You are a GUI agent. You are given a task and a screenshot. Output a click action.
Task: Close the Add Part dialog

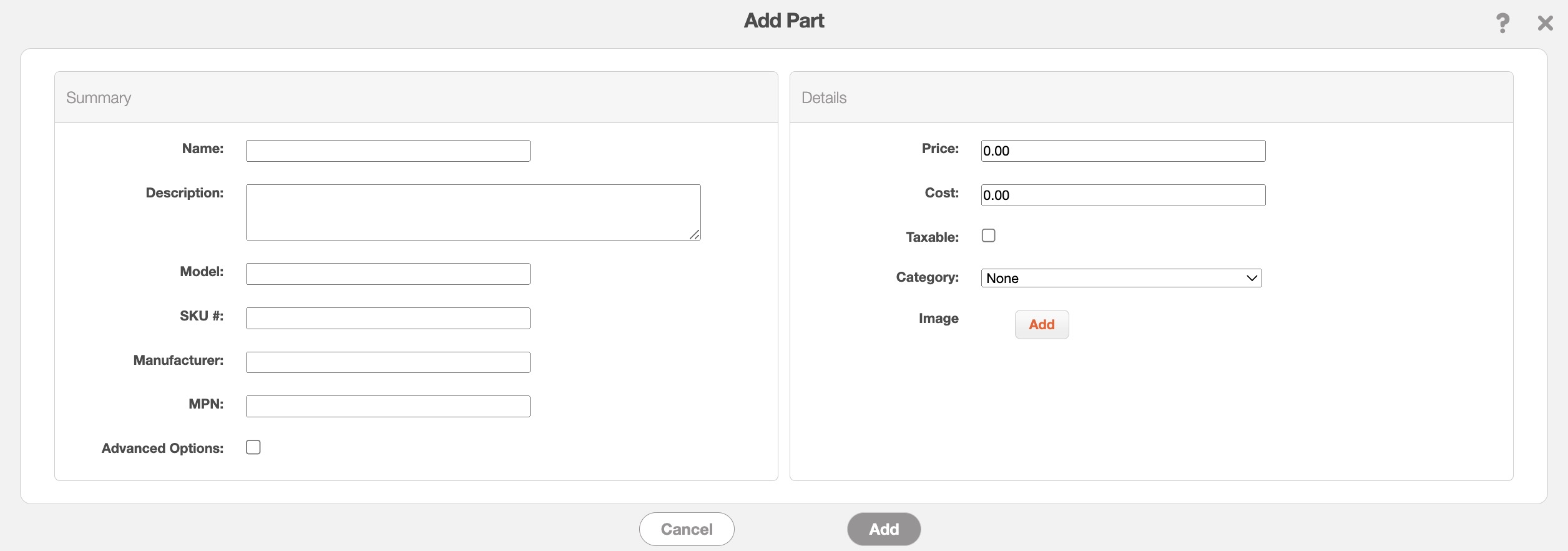point(1545,23)
